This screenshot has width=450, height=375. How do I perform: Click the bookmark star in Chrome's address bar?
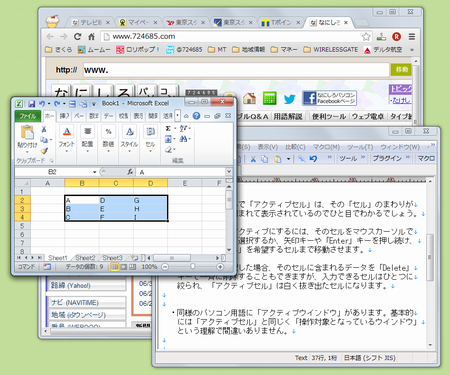pos(366,37)
